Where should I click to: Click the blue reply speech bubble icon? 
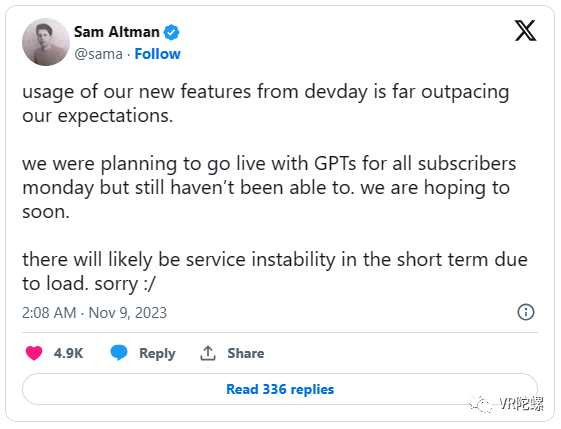point(119,353)
